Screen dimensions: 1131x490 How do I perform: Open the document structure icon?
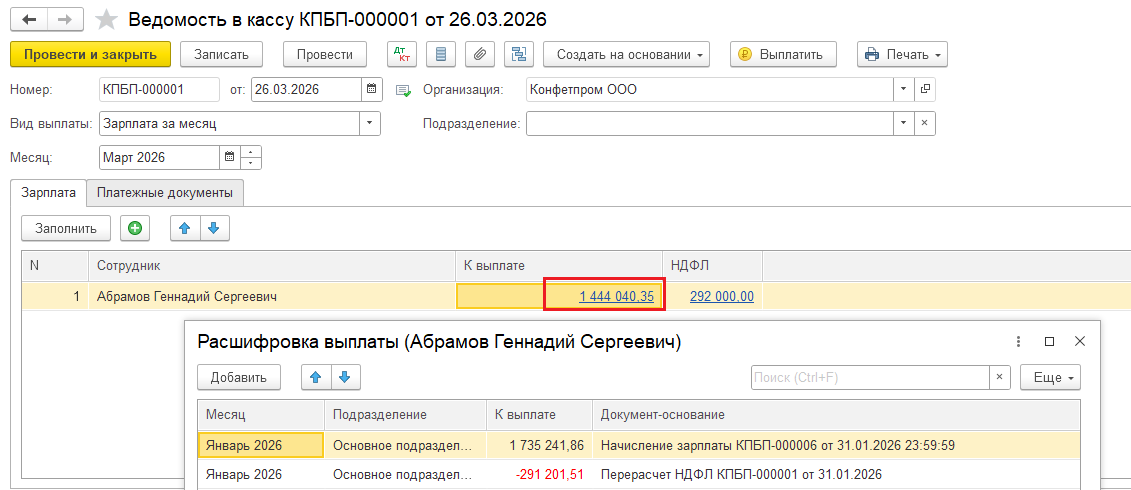(519, 54)
